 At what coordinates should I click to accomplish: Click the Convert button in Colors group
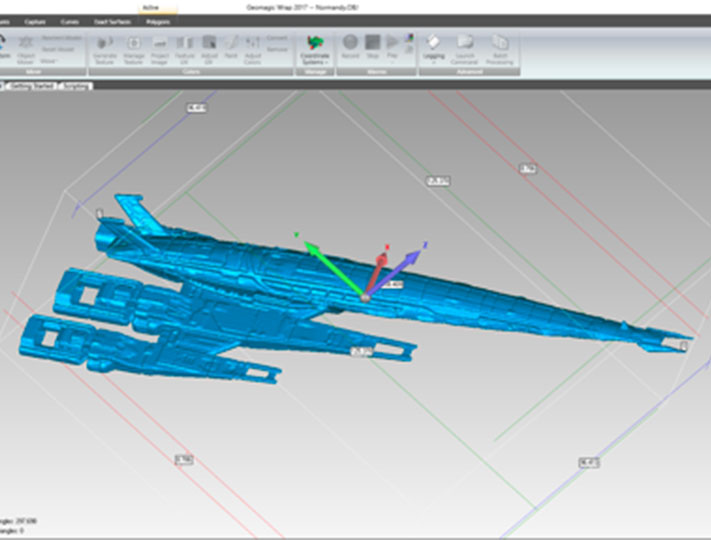(x=277, y=37)
